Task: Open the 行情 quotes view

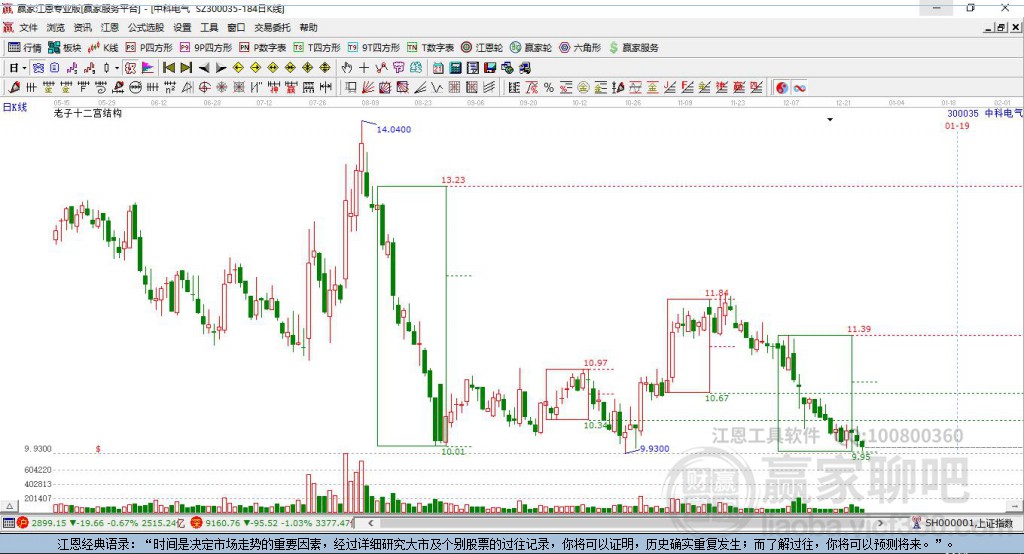Action: pos(25,47)
